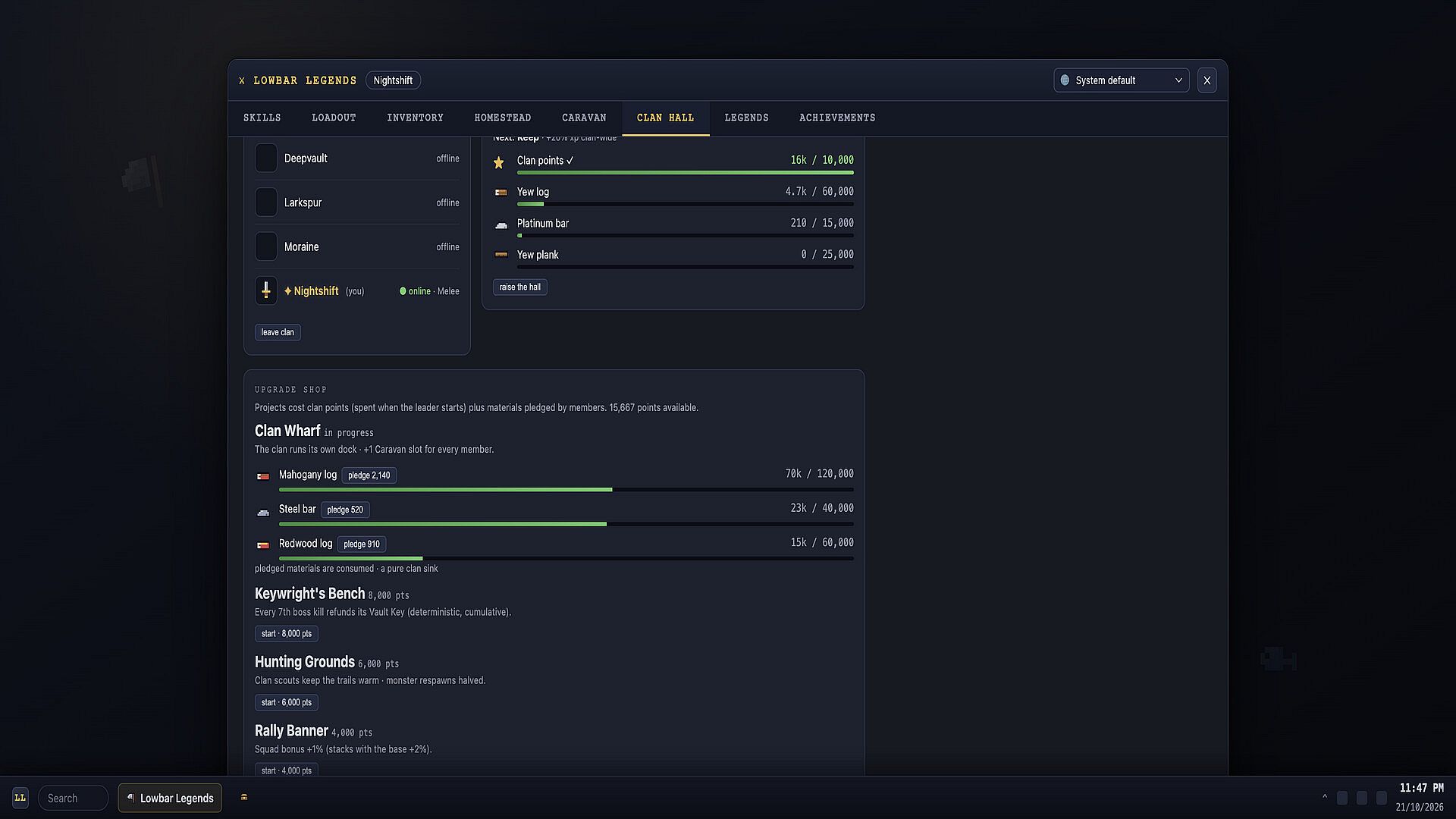Pledge 910 Redwood logs

point(362,544)
